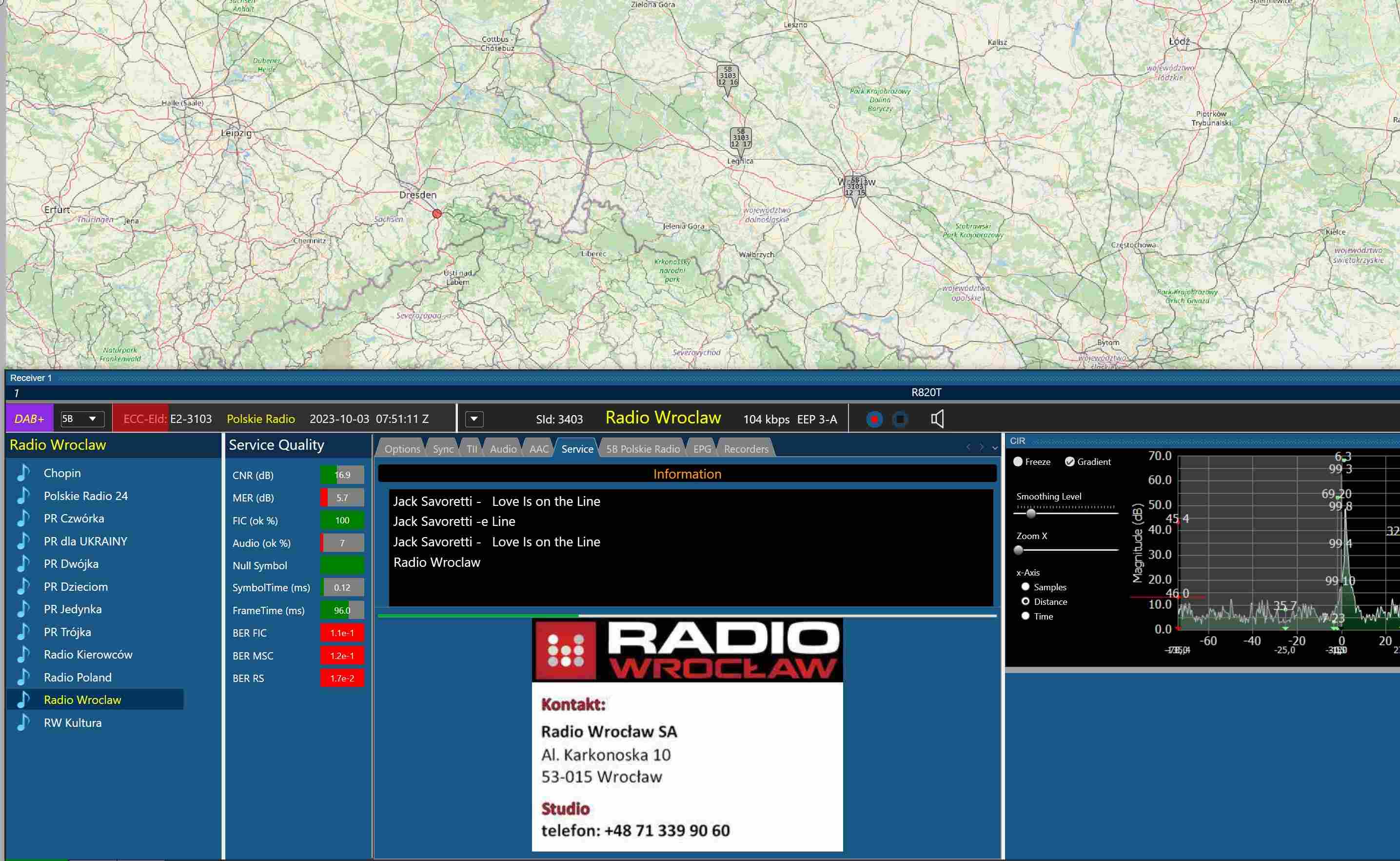Click the Information text box with song titles

(x=691, y=547)
